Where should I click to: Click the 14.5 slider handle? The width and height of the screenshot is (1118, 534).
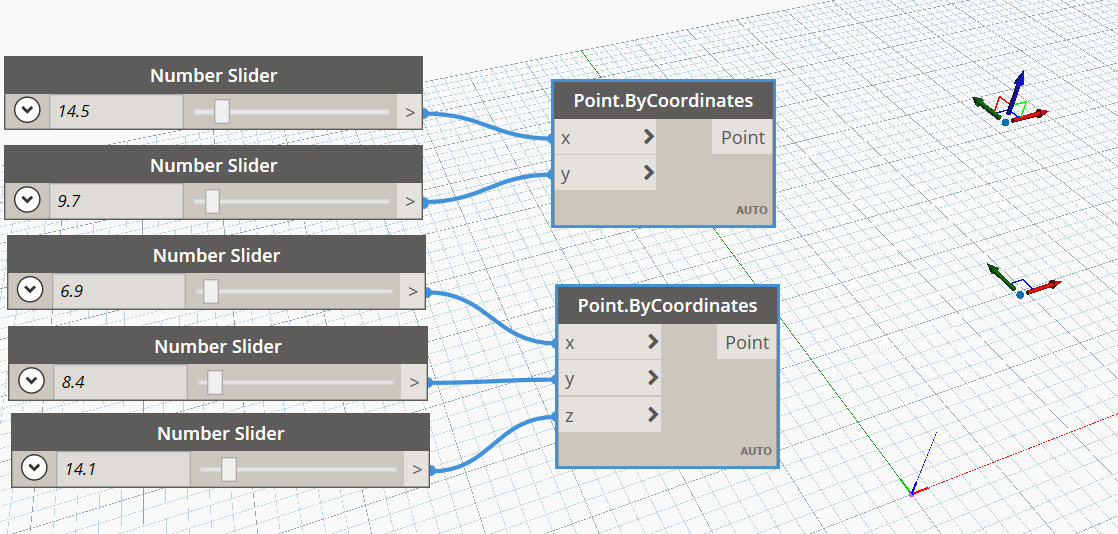pyautogui.click(x=222, y=111)
